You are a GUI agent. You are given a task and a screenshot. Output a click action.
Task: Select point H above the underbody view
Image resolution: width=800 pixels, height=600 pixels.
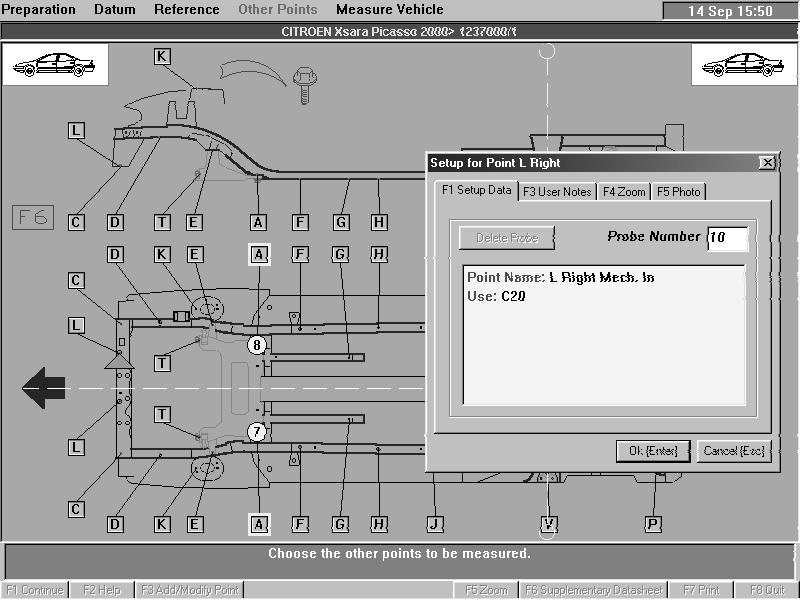click(379, 254)
